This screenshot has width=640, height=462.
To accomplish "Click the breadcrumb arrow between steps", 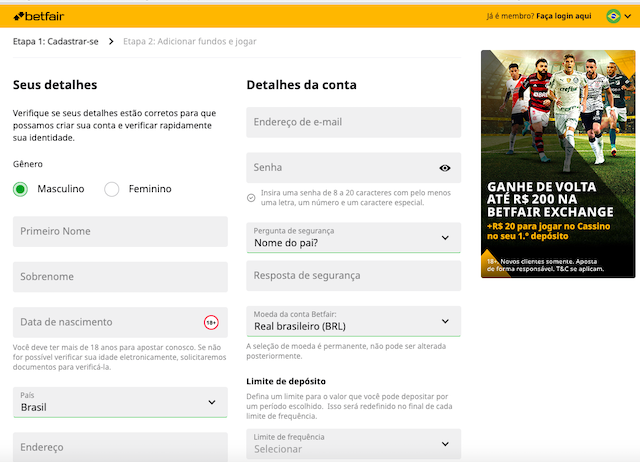I will 111,42.
